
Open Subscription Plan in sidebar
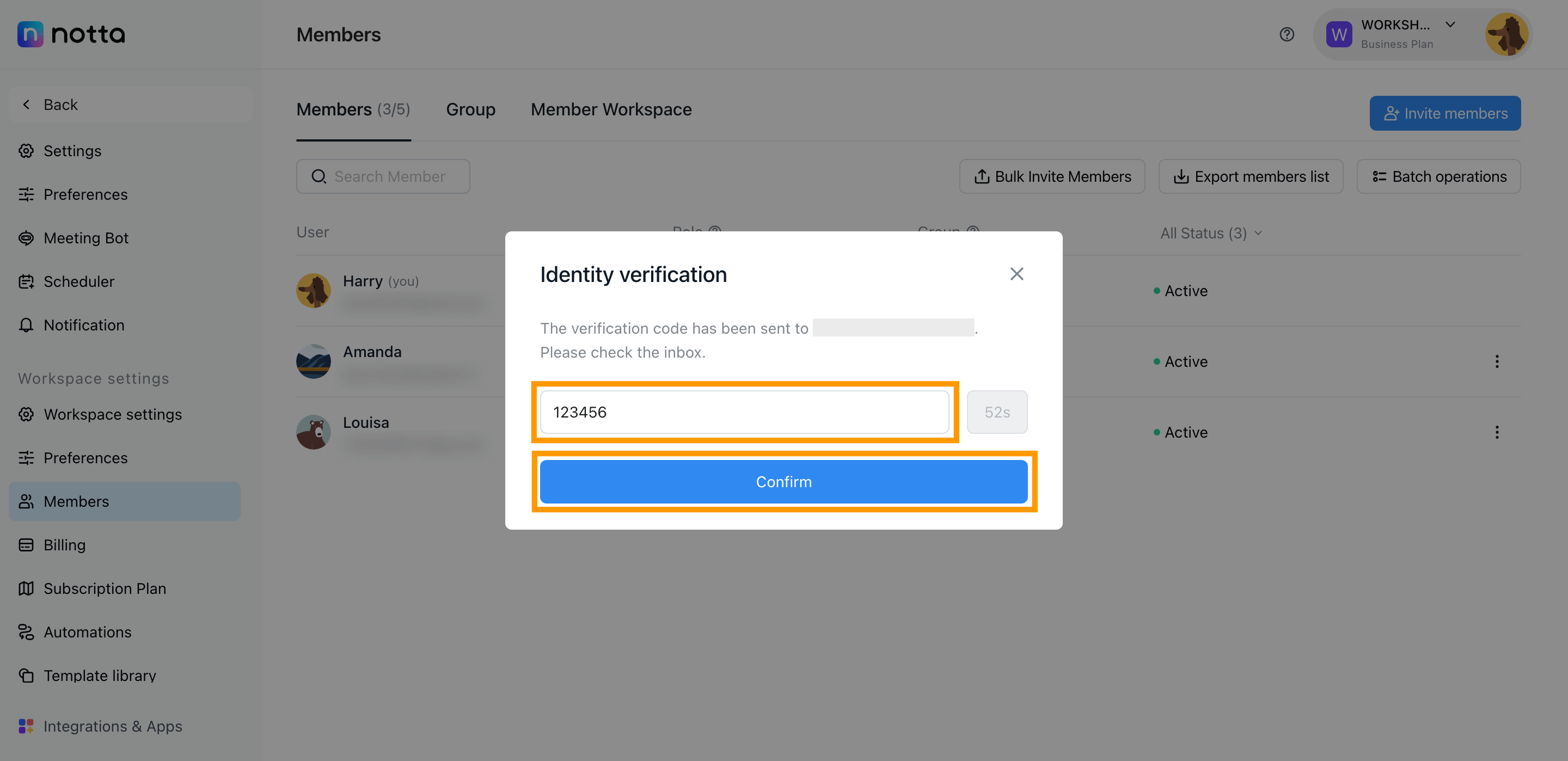[x=125, y=588]
